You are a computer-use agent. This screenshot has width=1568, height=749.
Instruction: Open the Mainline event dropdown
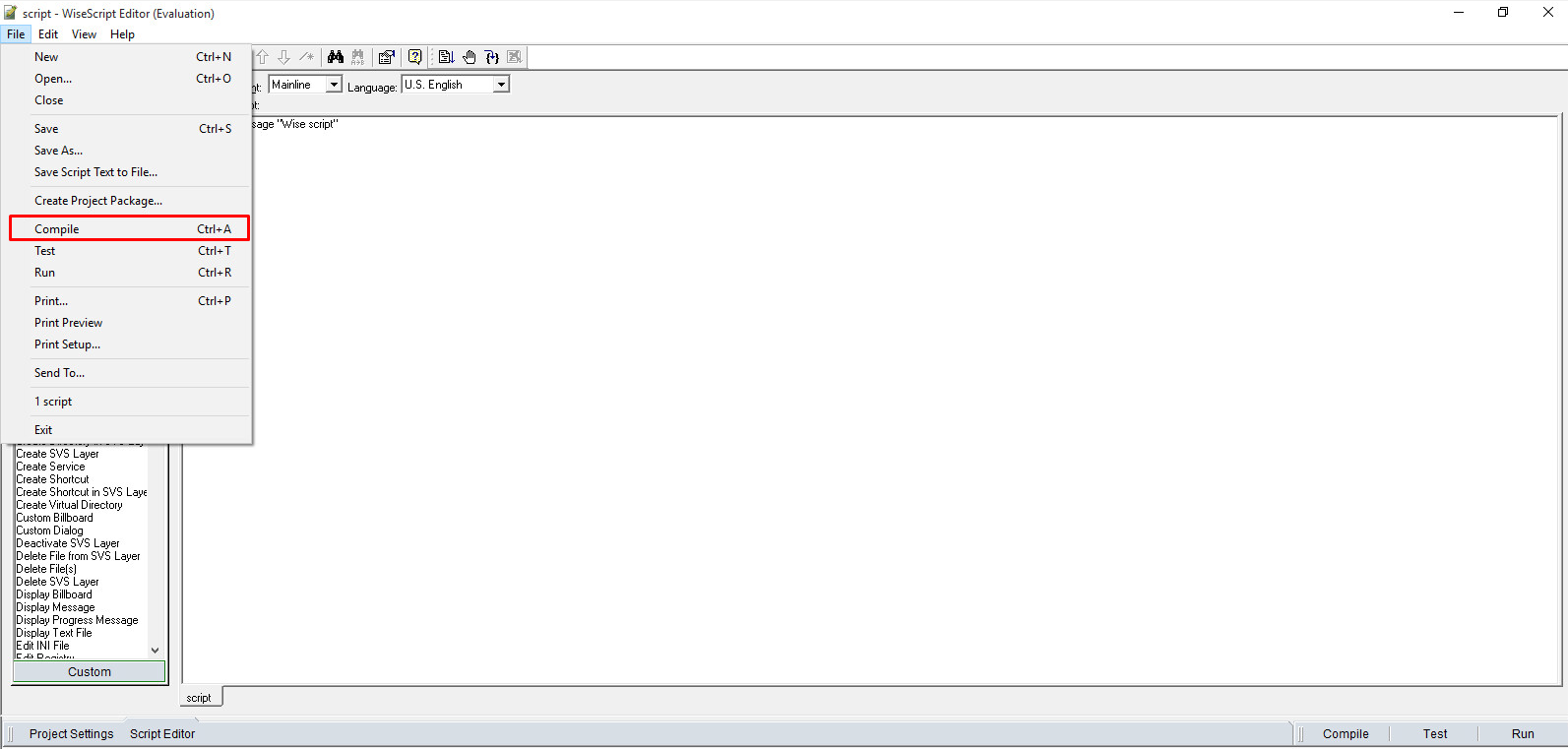(334, 85)
